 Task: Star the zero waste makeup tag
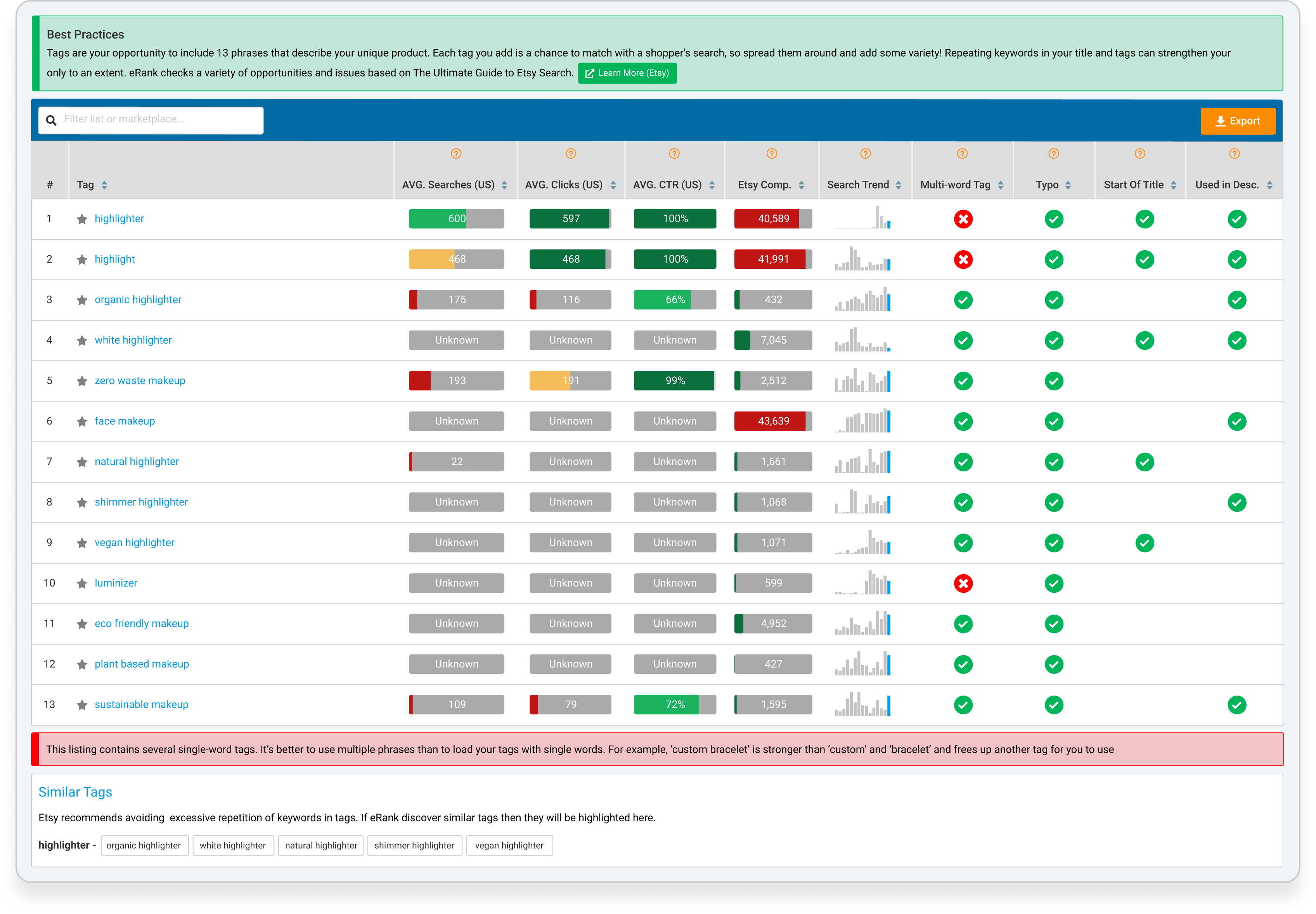click(x=82, y=381)
